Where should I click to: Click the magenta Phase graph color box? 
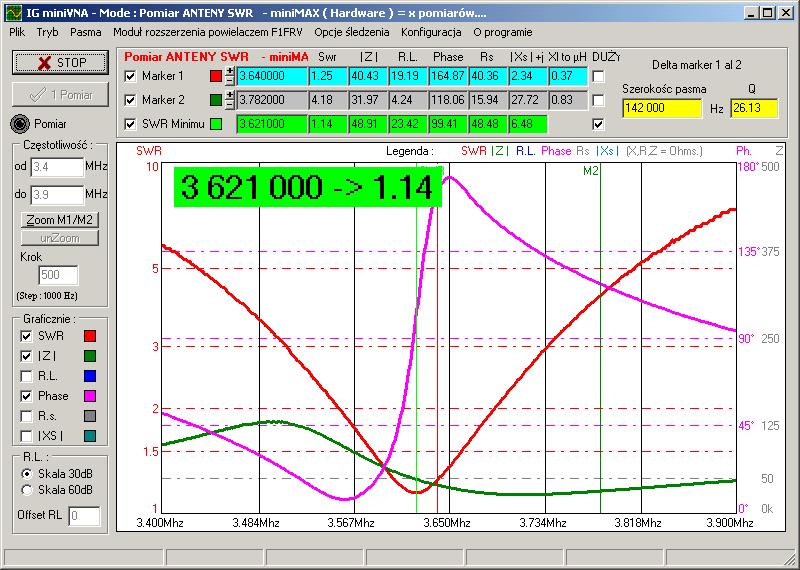[90, 396]
